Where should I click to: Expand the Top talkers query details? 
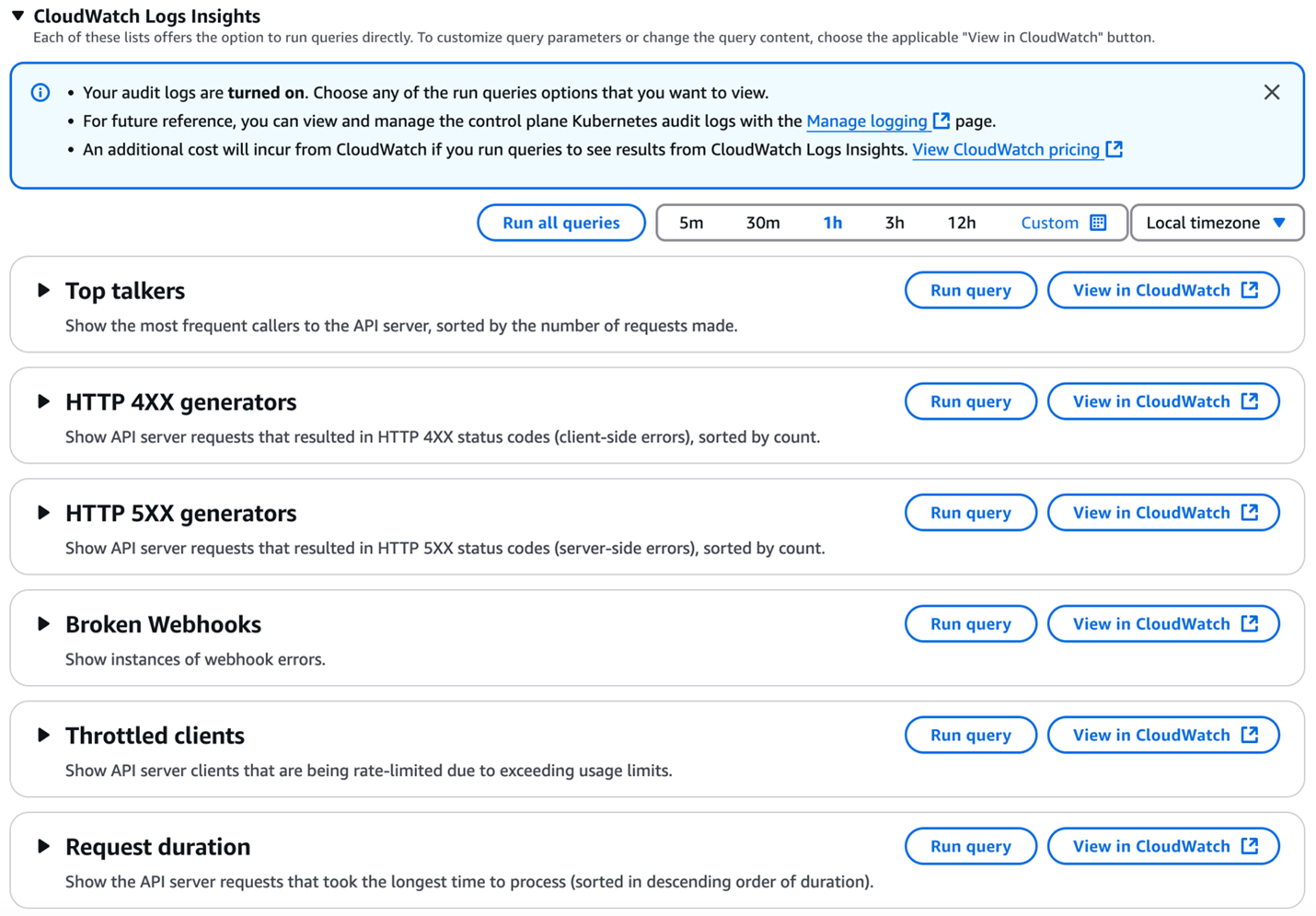[43, 289]
